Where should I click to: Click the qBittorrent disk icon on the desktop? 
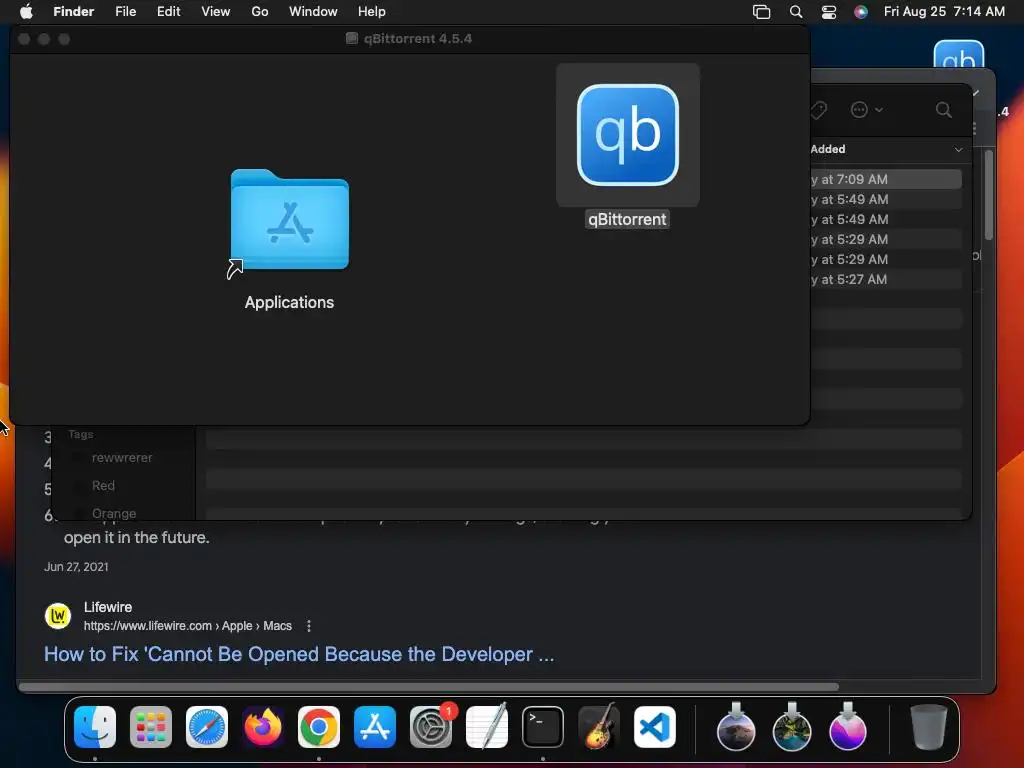[958, 55]
